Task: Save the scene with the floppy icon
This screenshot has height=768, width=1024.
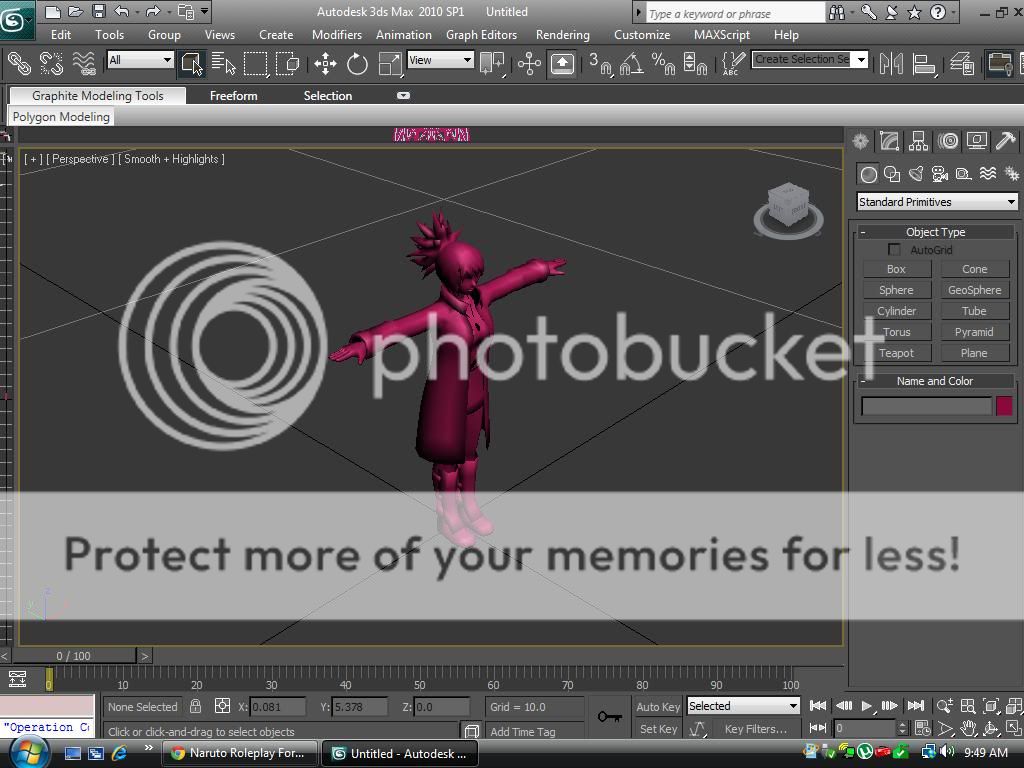Action: 99,11
